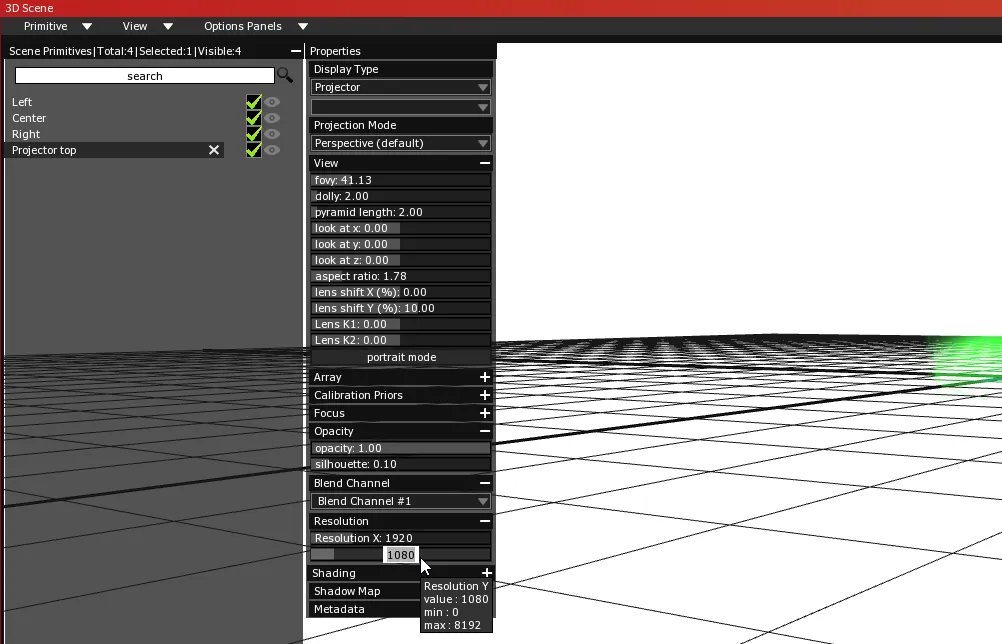Click the pyramid length slider
The height and width of the screenshot is (644, 1002).
(401, 212)
